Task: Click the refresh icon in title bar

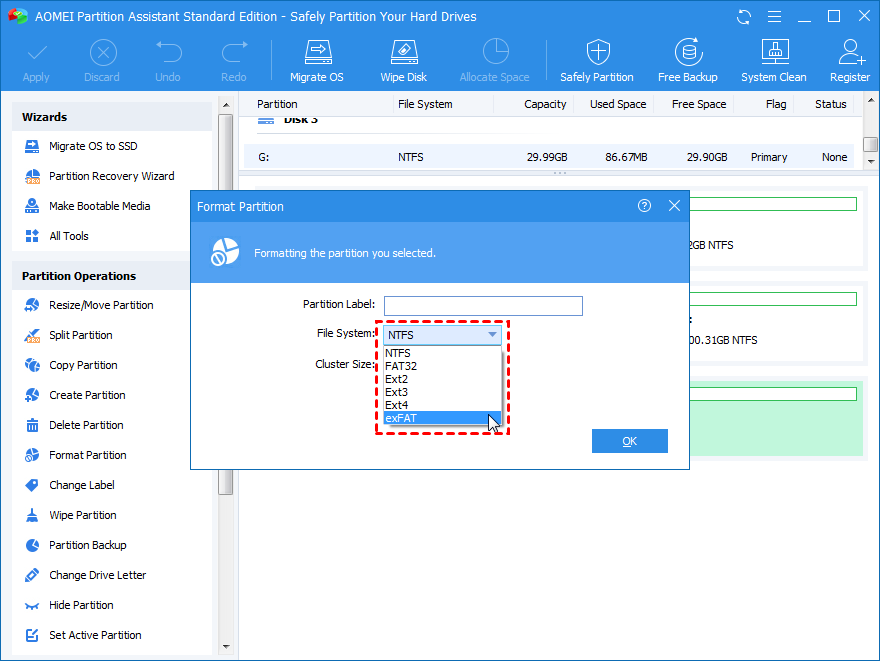Action: [744, 17]
